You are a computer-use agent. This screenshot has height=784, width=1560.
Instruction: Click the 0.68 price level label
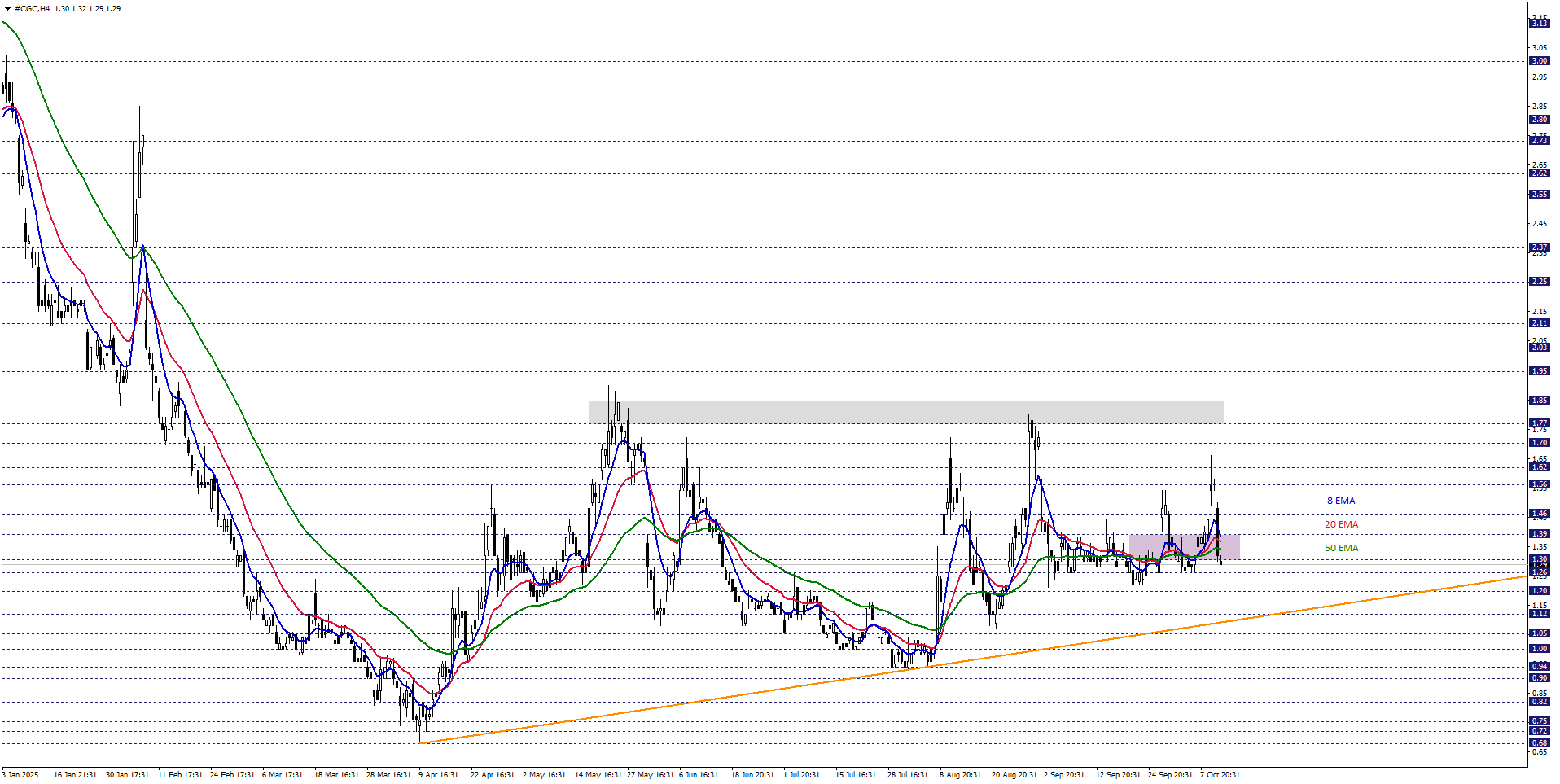pyautogui.click(x=1539, y=742)
